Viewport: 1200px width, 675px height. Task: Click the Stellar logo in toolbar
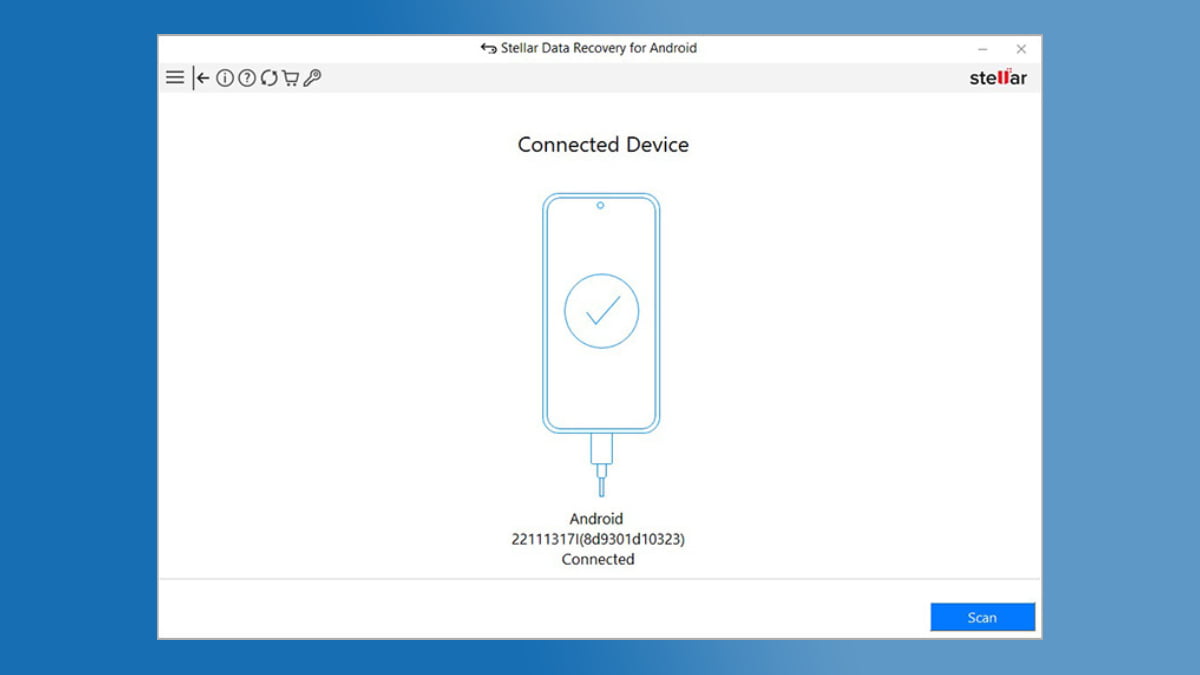coord(997,78)
